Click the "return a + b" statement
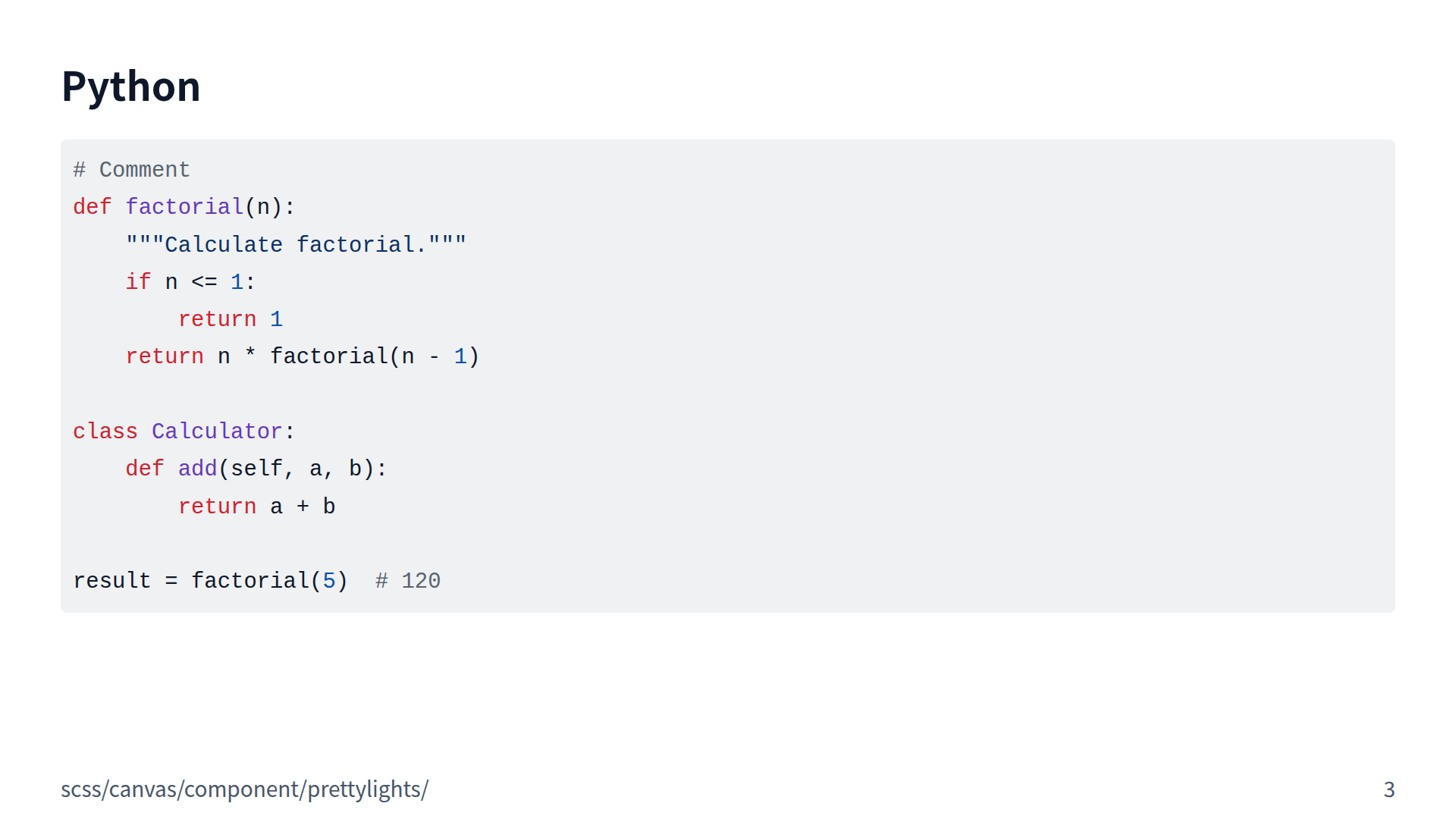The width and height of the screenshot is (1456, 819). (256, 507)
